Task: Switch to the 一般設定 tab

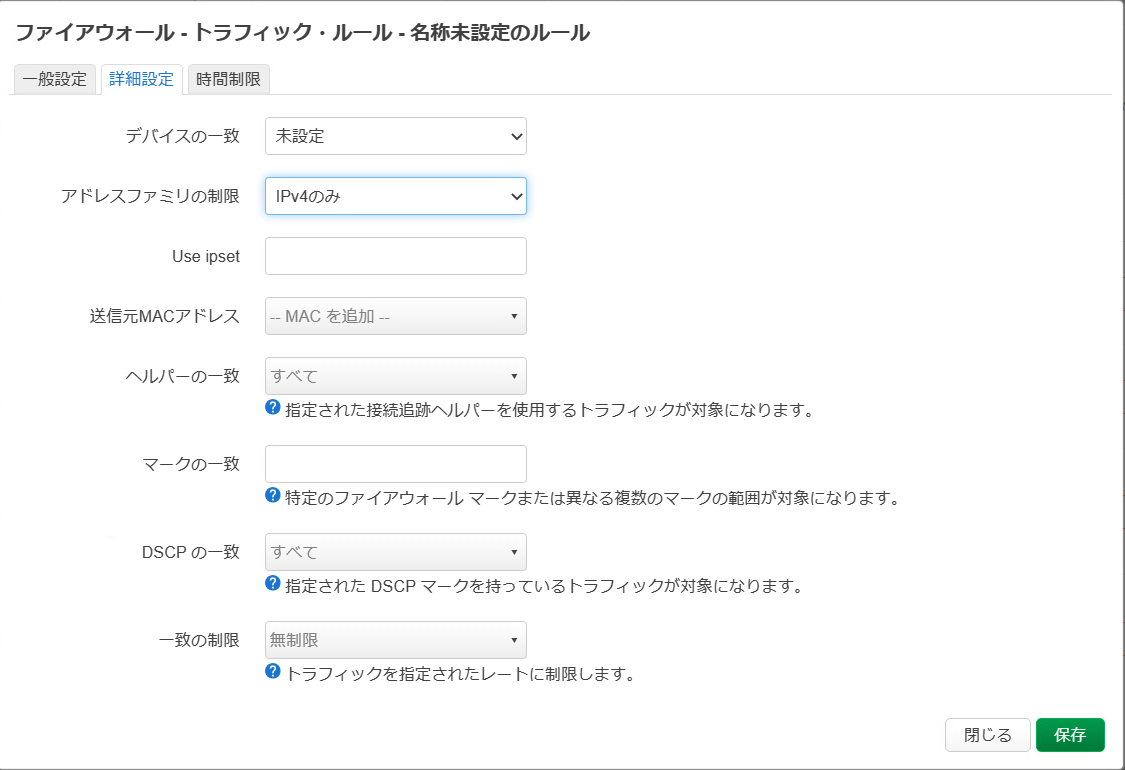Action: point(55,80)
